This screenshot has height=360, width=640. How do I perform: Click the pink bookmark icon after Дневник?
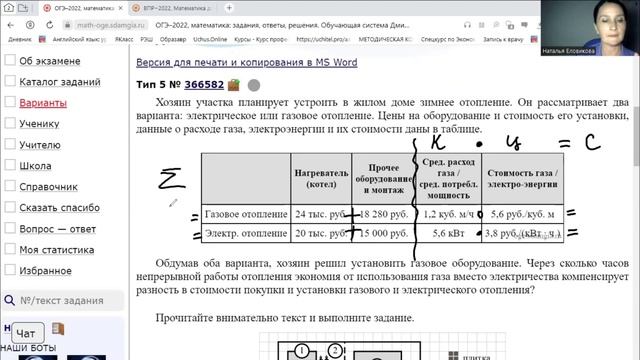(x=42, y=39)
